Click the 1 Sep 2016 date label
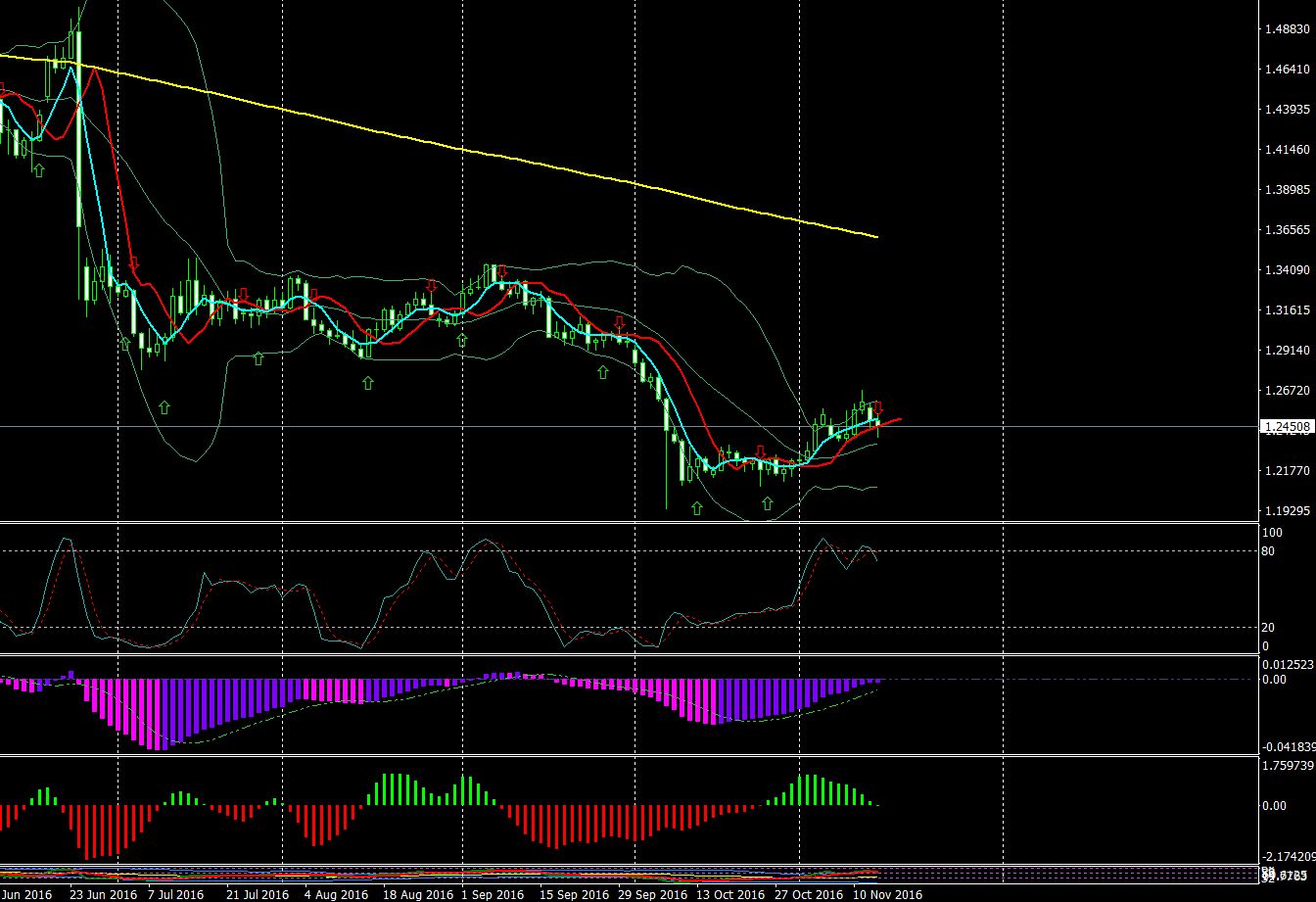This screenshot has width=1316, height=902. [493, 894]
